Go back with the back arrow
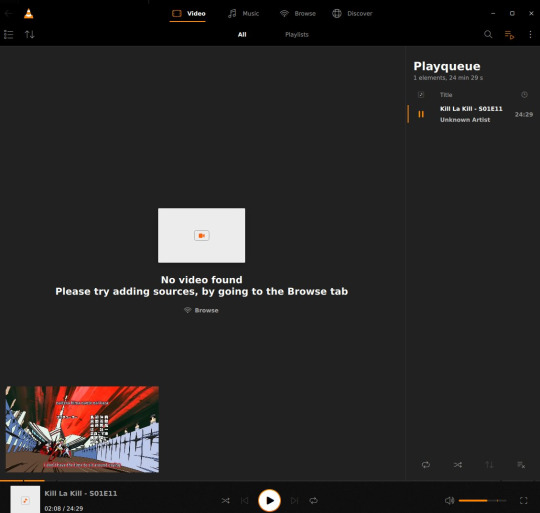This screenshot has height=513, width=540. pos(9,13)
